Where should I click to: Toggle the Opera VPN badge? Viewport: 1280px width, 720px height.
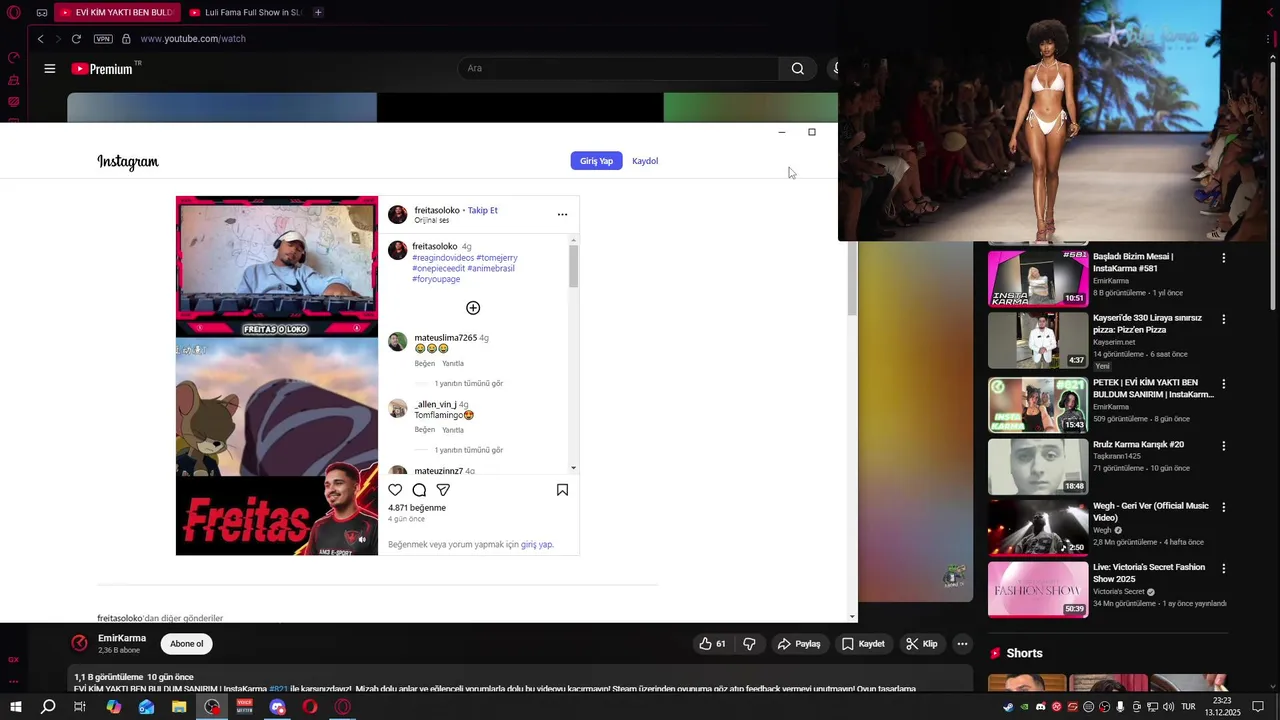[x=103, y=39]
